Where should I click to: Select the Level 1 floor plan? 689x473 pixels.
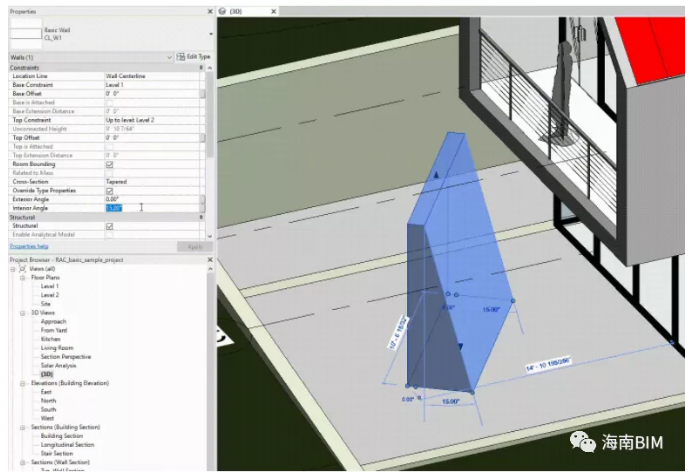50,286
